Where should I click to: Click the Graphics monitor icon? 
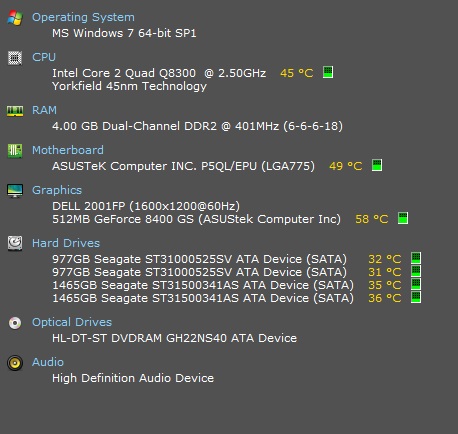(x=15, y=191)
